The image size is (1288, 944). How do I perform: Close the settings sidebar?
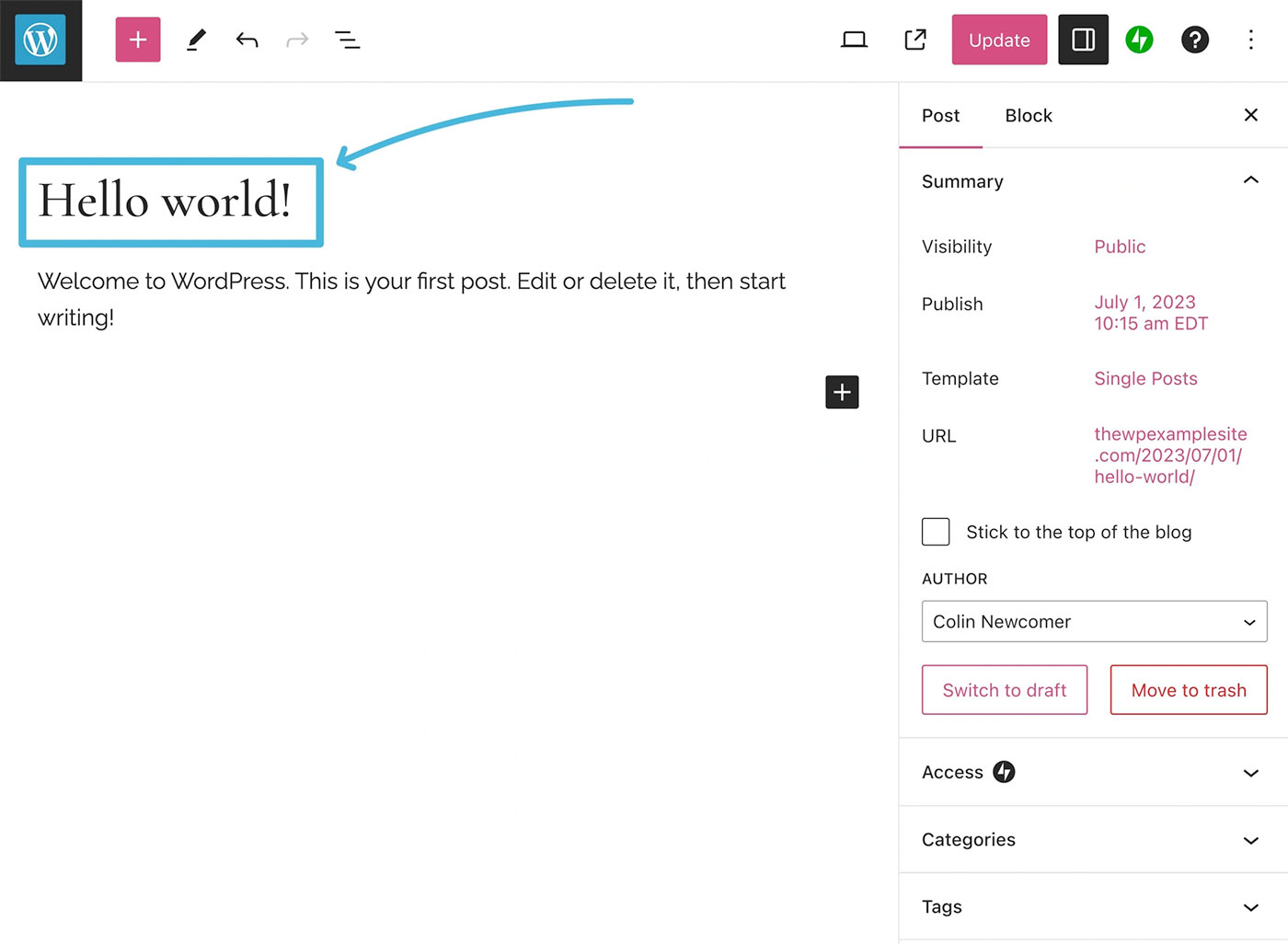[x=1250, y=115]
